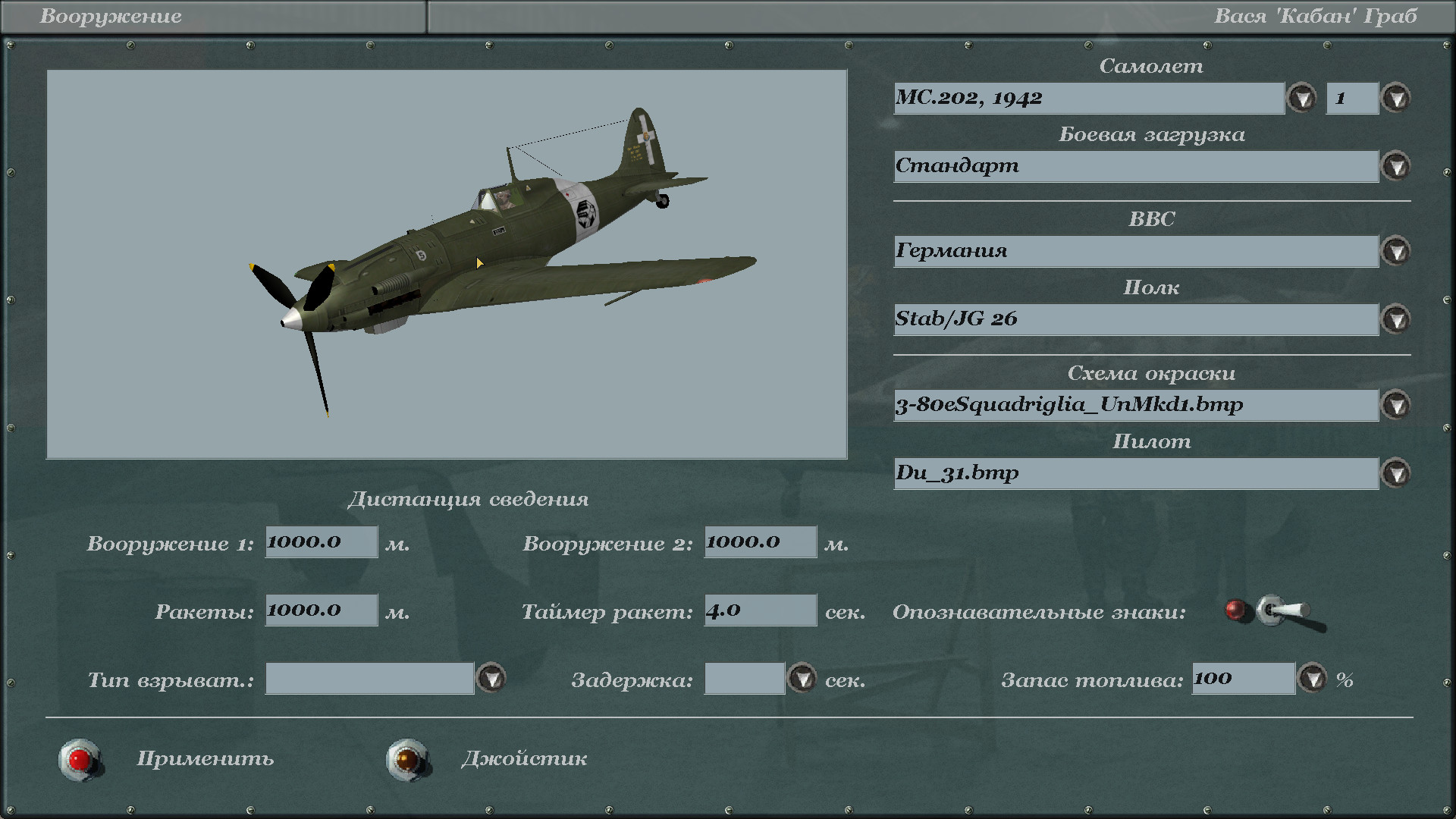Click the Вооружение title tab

(x=111, y=16)
